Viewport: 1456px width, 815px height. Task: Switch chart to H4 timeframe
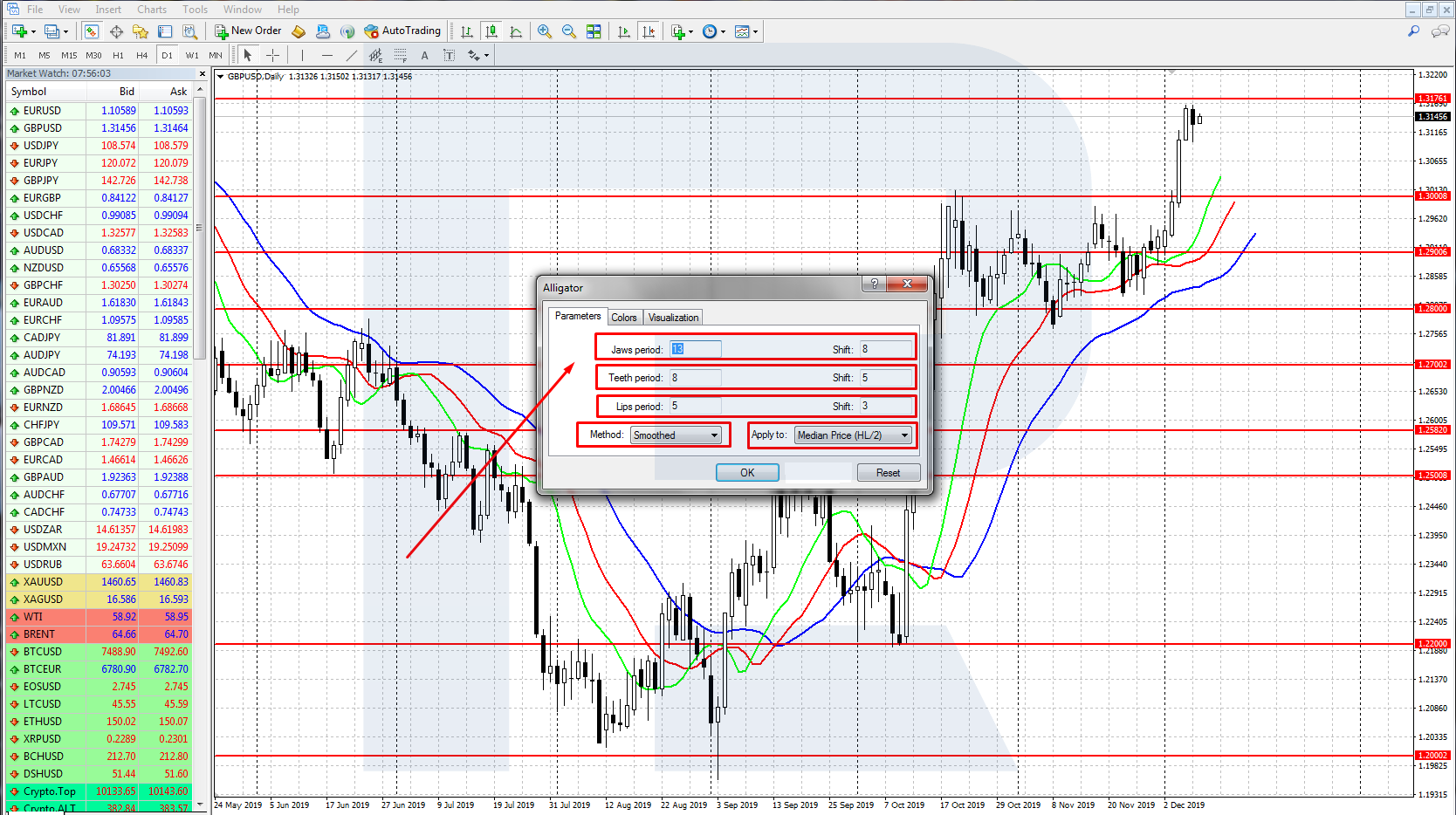(141, 55)
